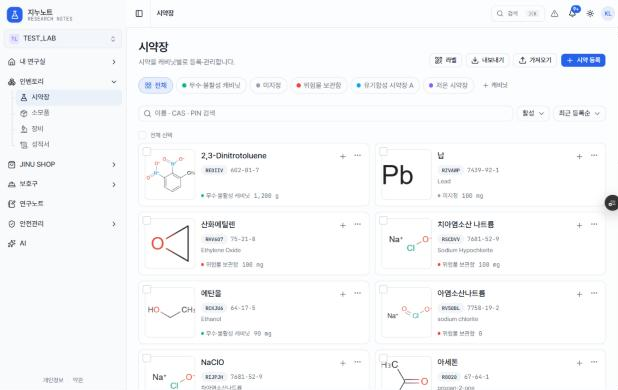Open the 연구노트 sidebar item

[63, 204]
